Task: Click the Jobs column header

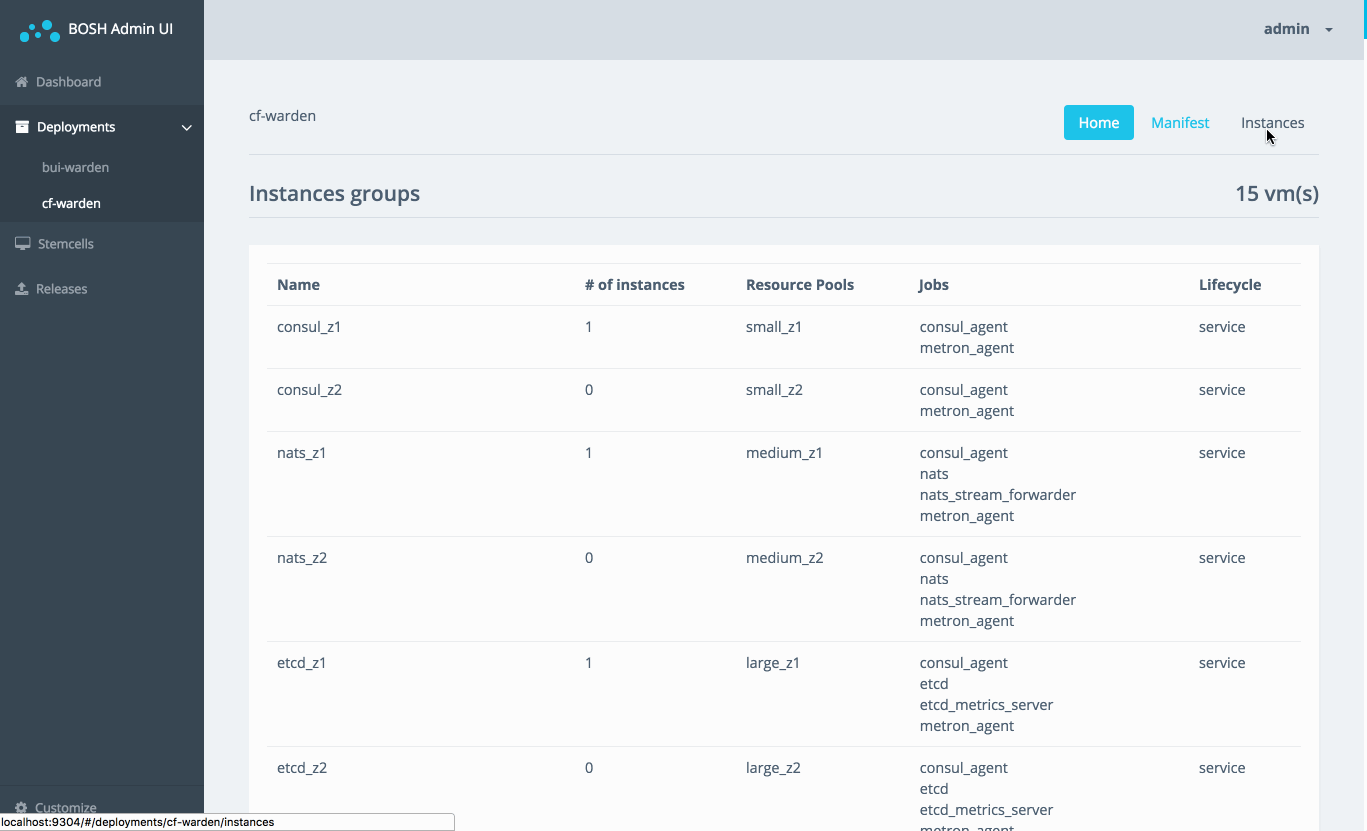Action: coord(934,285)
